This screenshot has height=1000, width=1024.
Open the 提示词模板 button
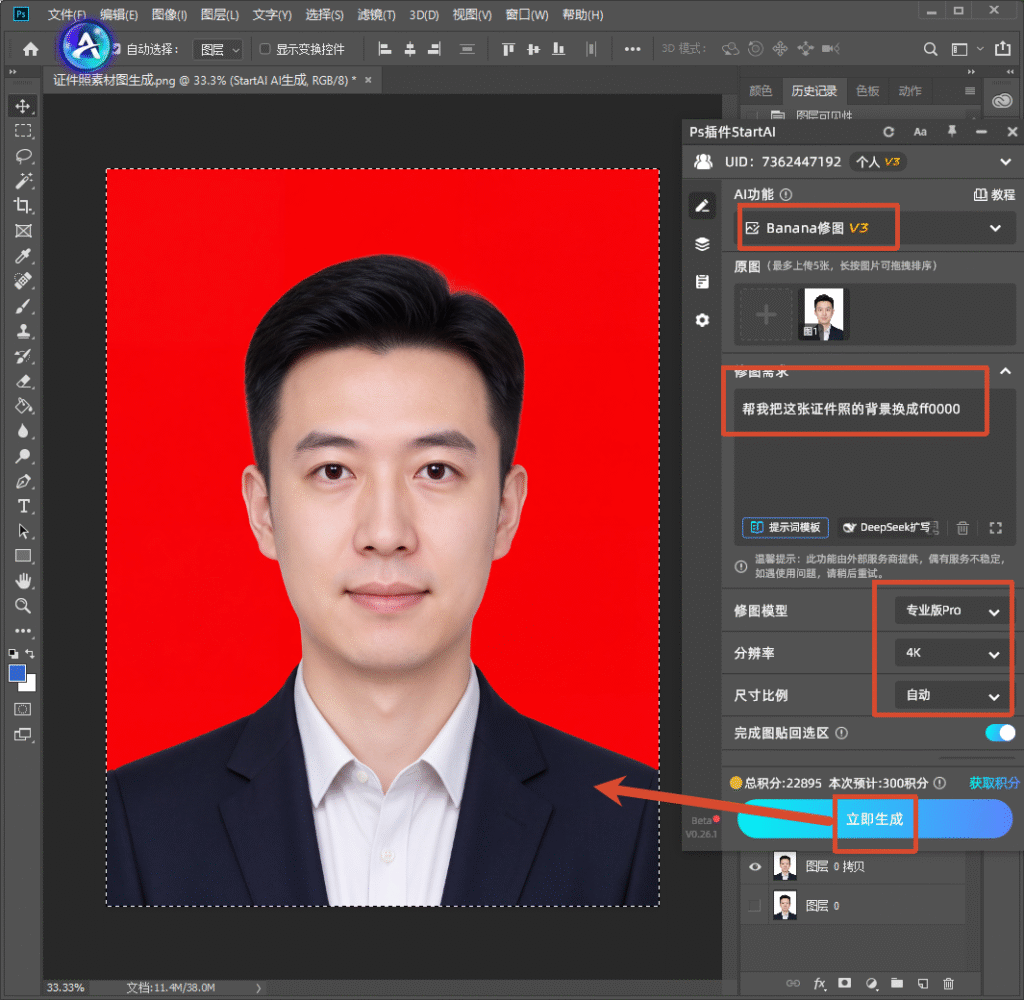(x=785, y=528)
